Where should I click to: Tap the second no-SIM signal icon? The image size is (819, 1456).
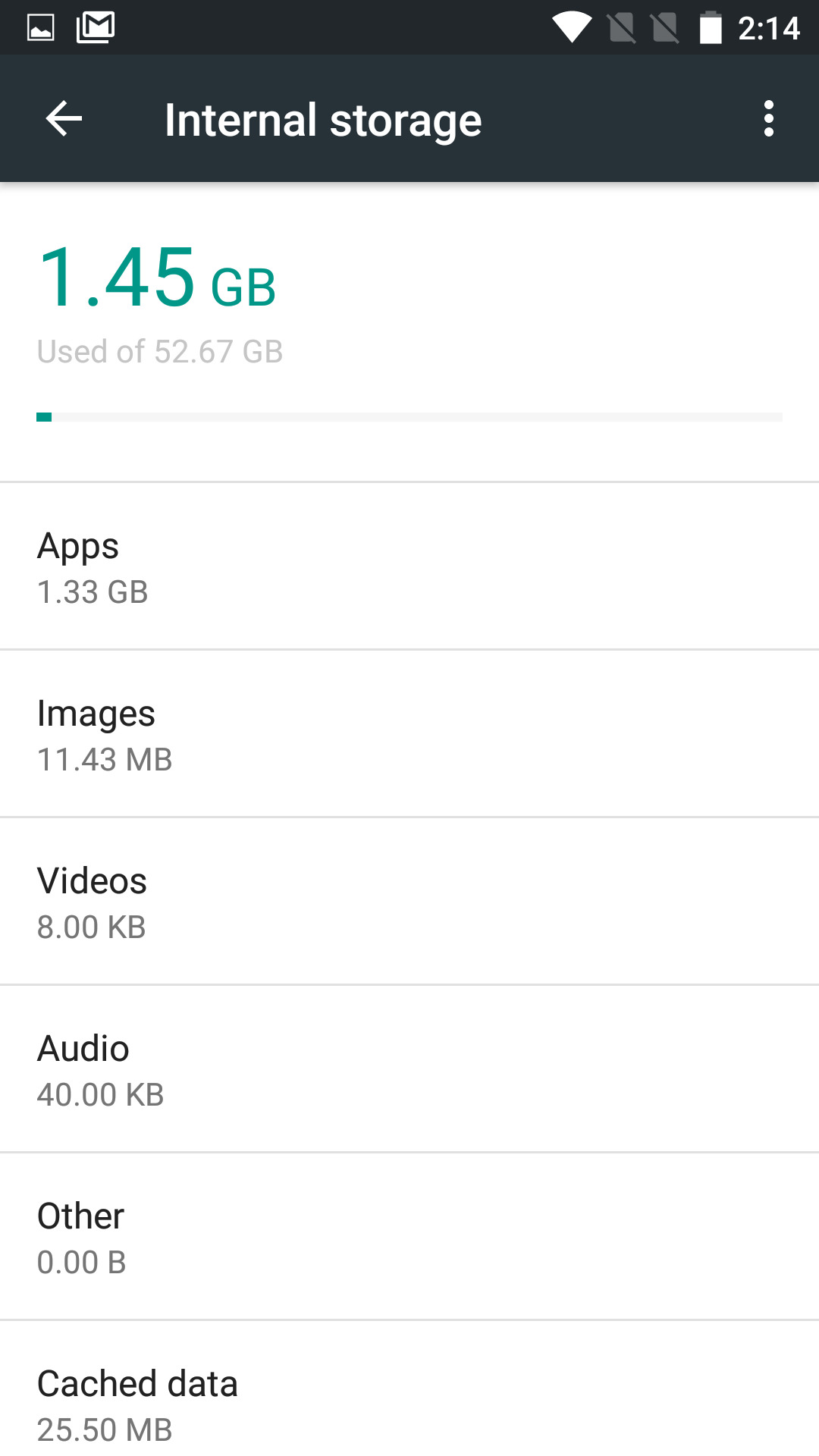[665, 29]
